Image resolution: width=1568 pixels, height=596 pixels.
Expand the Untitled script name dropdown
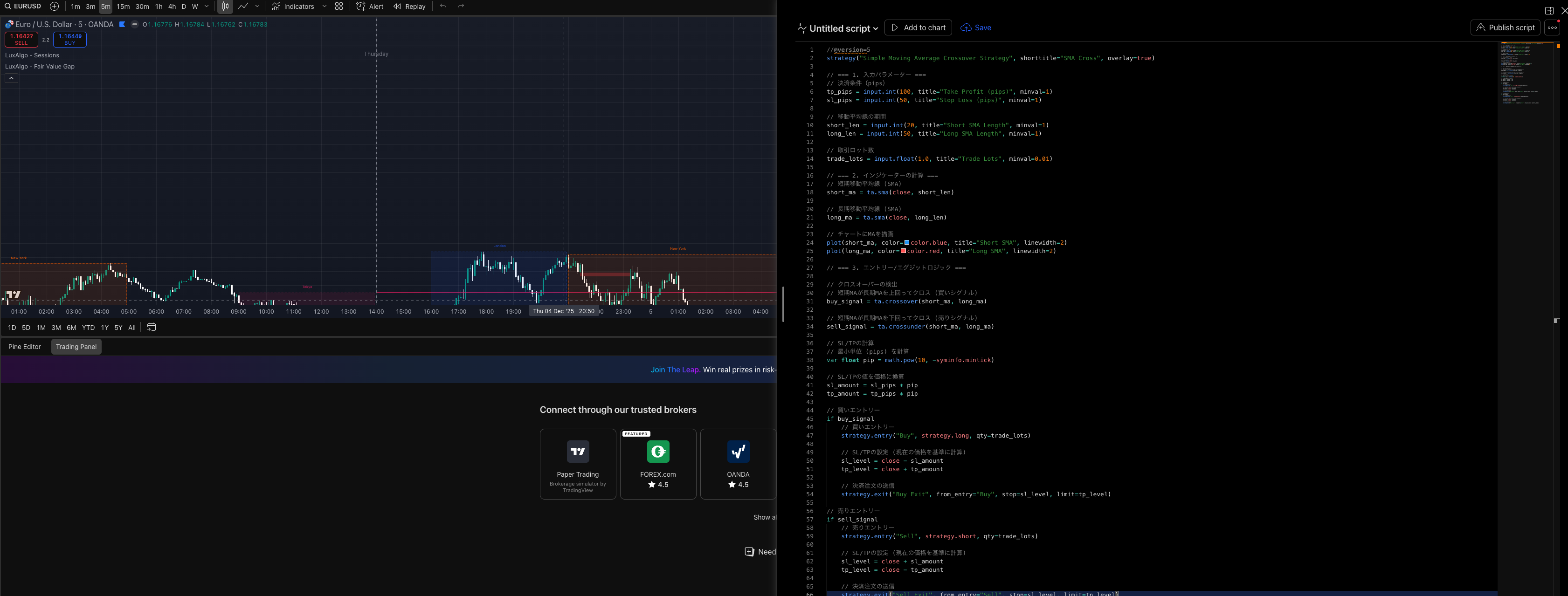[875, 28]
